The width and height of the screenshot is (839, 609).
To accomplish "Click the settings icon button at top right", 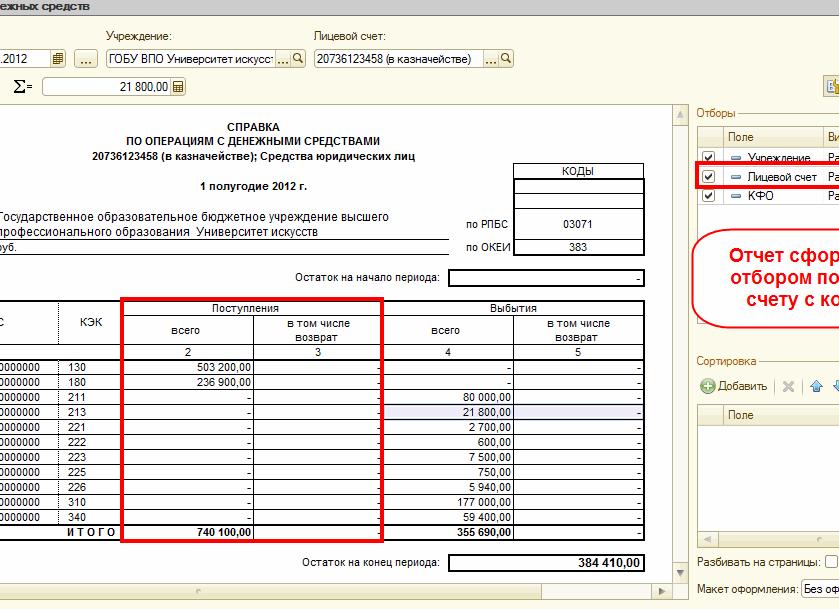I will tap(831, 87).
